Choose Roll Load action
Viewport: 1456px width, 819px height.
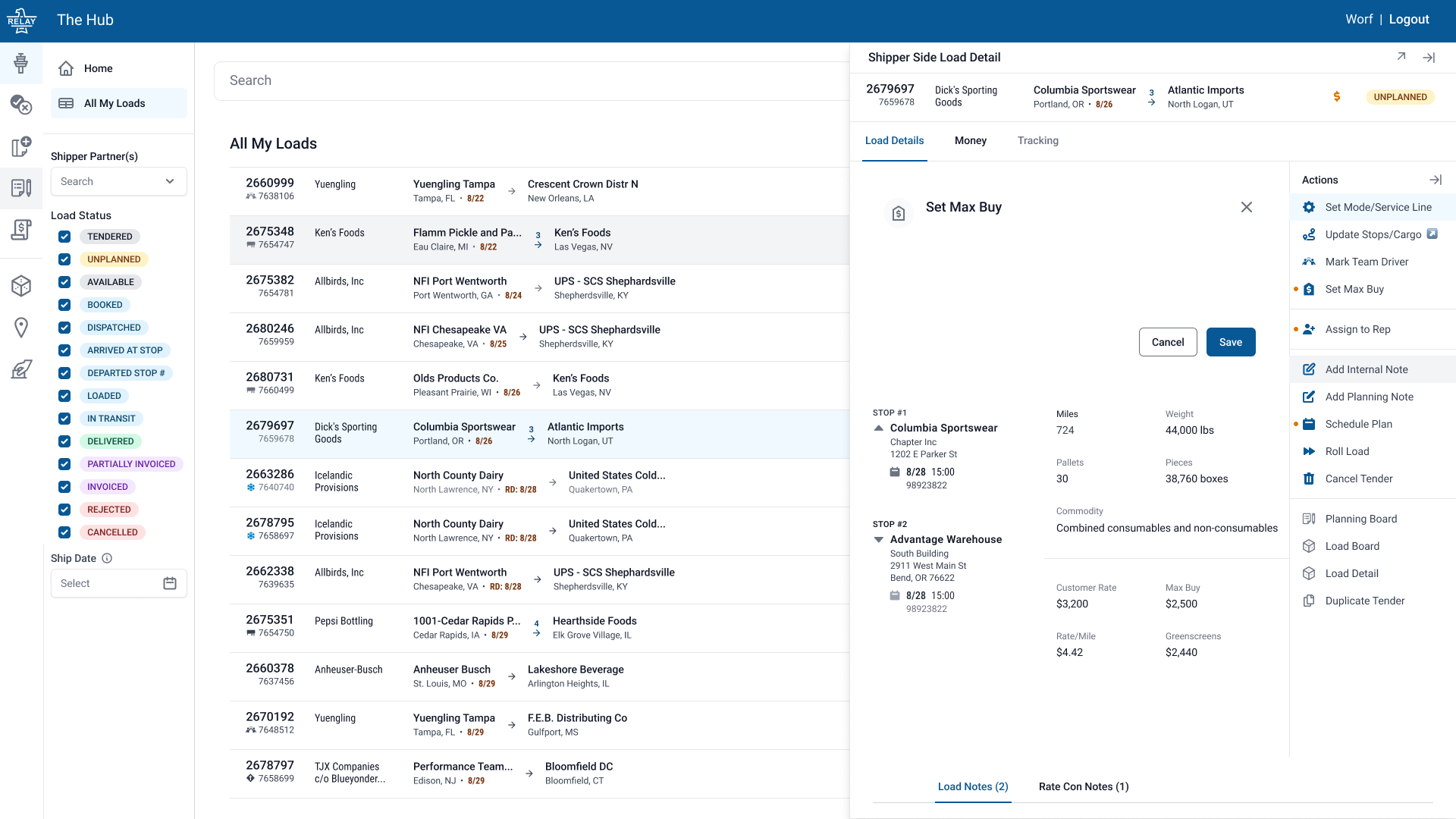point(1373,451)
